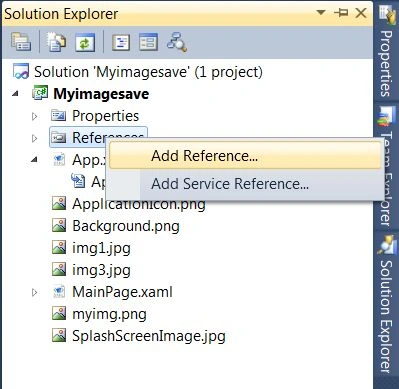The image size is (399, 389).
Task: Collapse the App.xaml node
Action: (x=34, y=160)
